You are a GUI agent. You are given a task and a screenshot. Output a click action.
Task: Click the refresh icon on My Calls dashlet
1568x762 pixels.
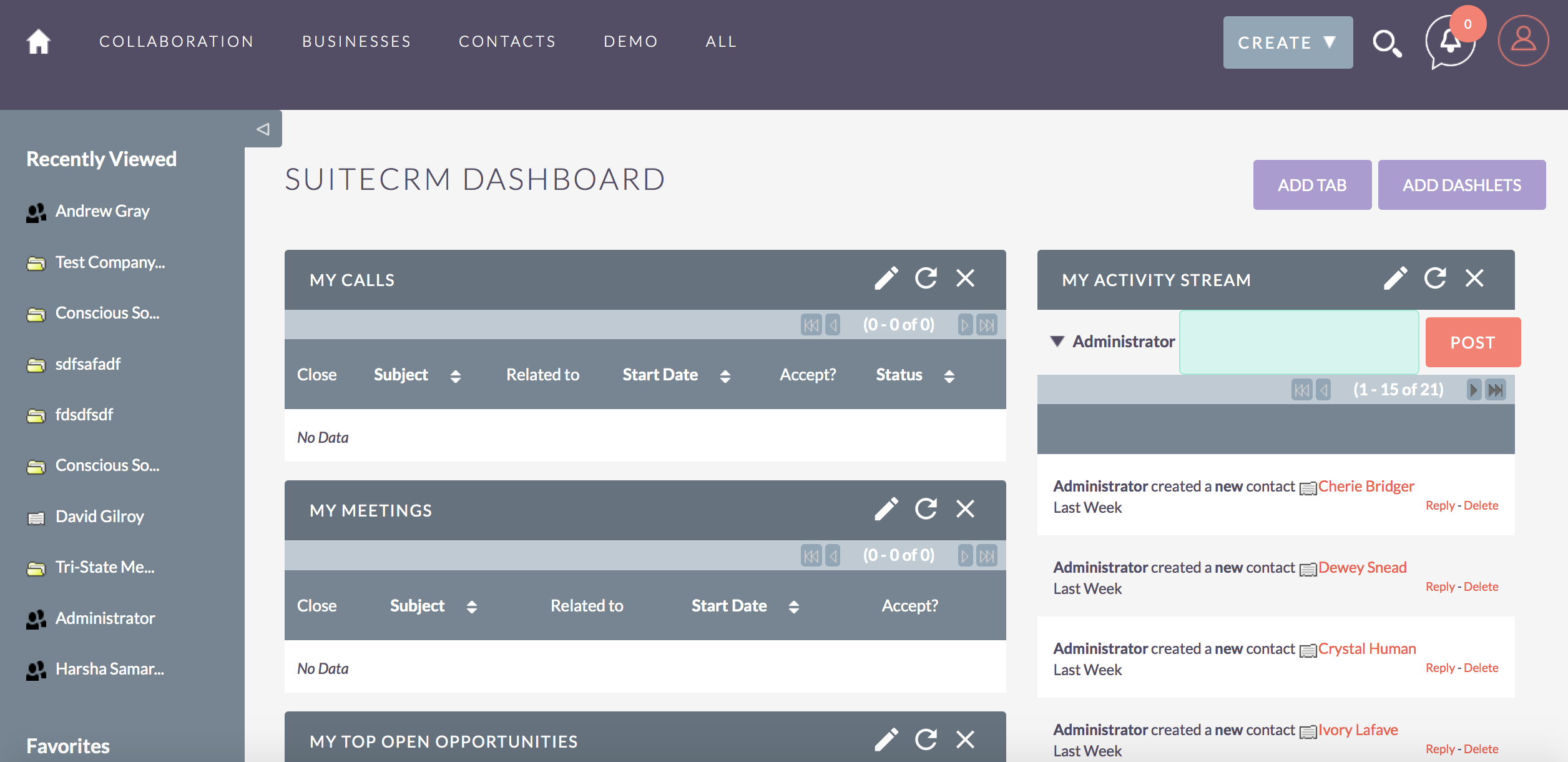point(926,279)
